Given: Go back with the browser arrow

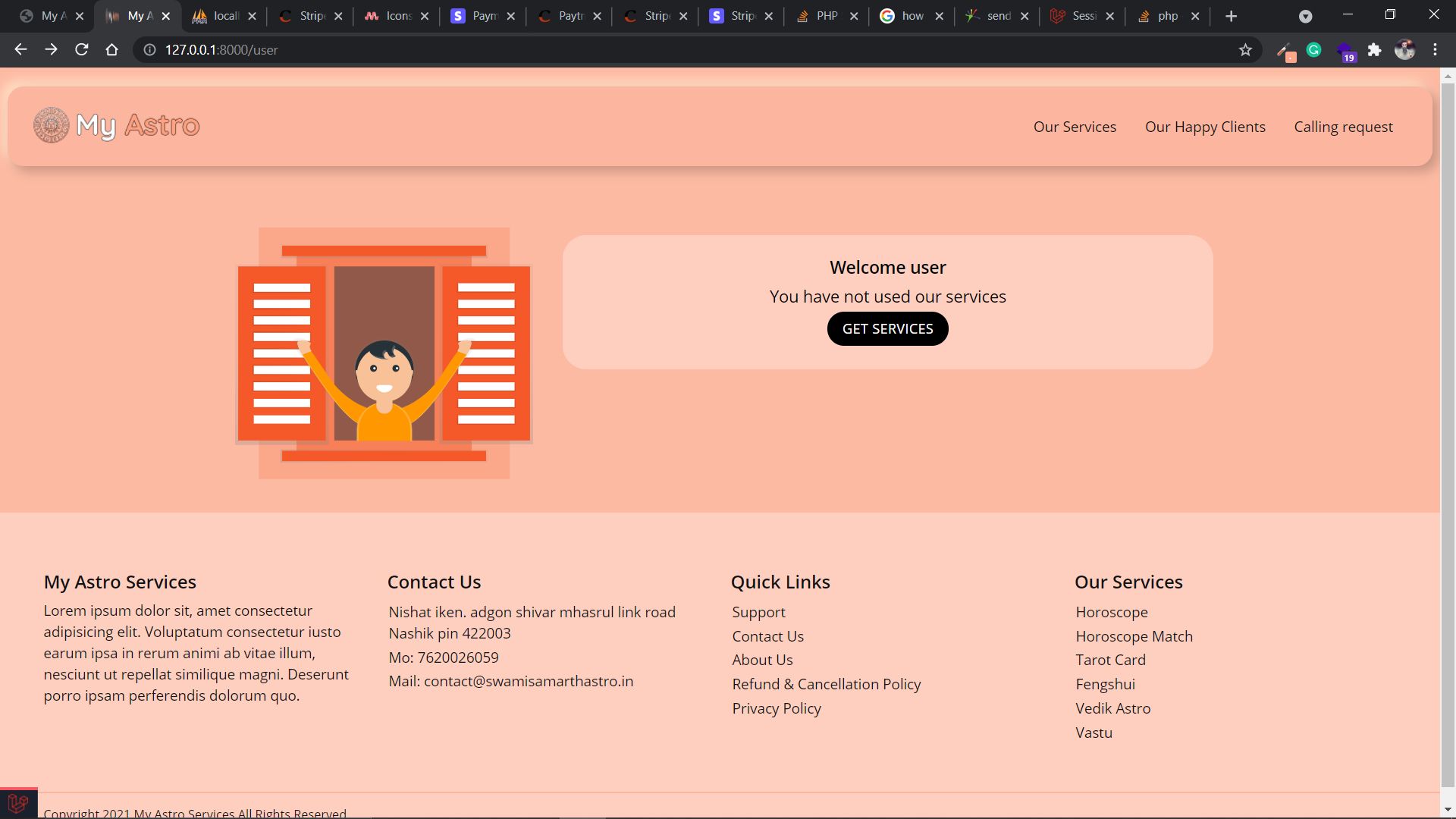Looking at the screenshot, I should click(x=20, y=50).
